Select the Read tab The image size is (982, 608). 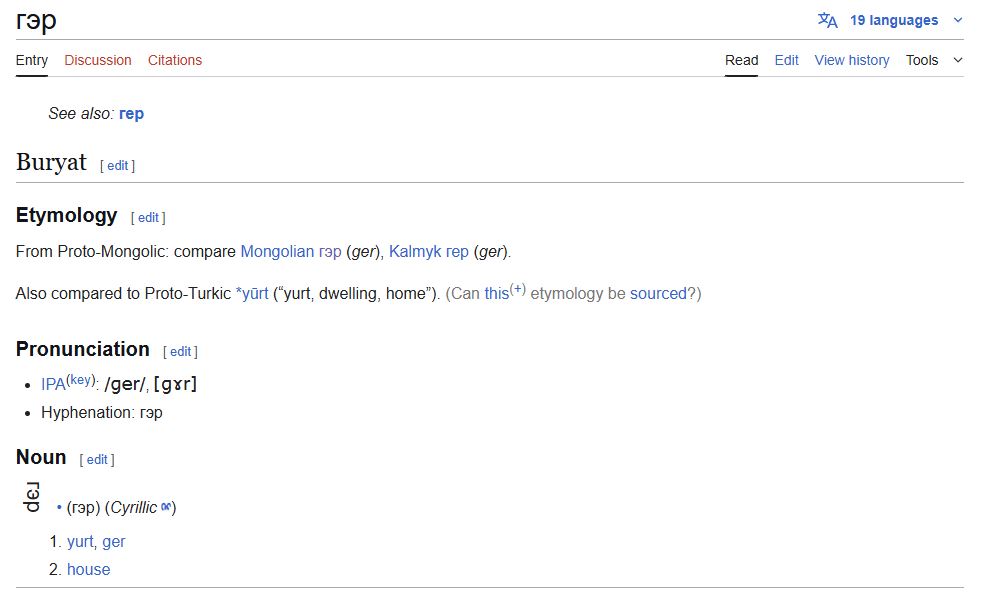pos(742,60)
